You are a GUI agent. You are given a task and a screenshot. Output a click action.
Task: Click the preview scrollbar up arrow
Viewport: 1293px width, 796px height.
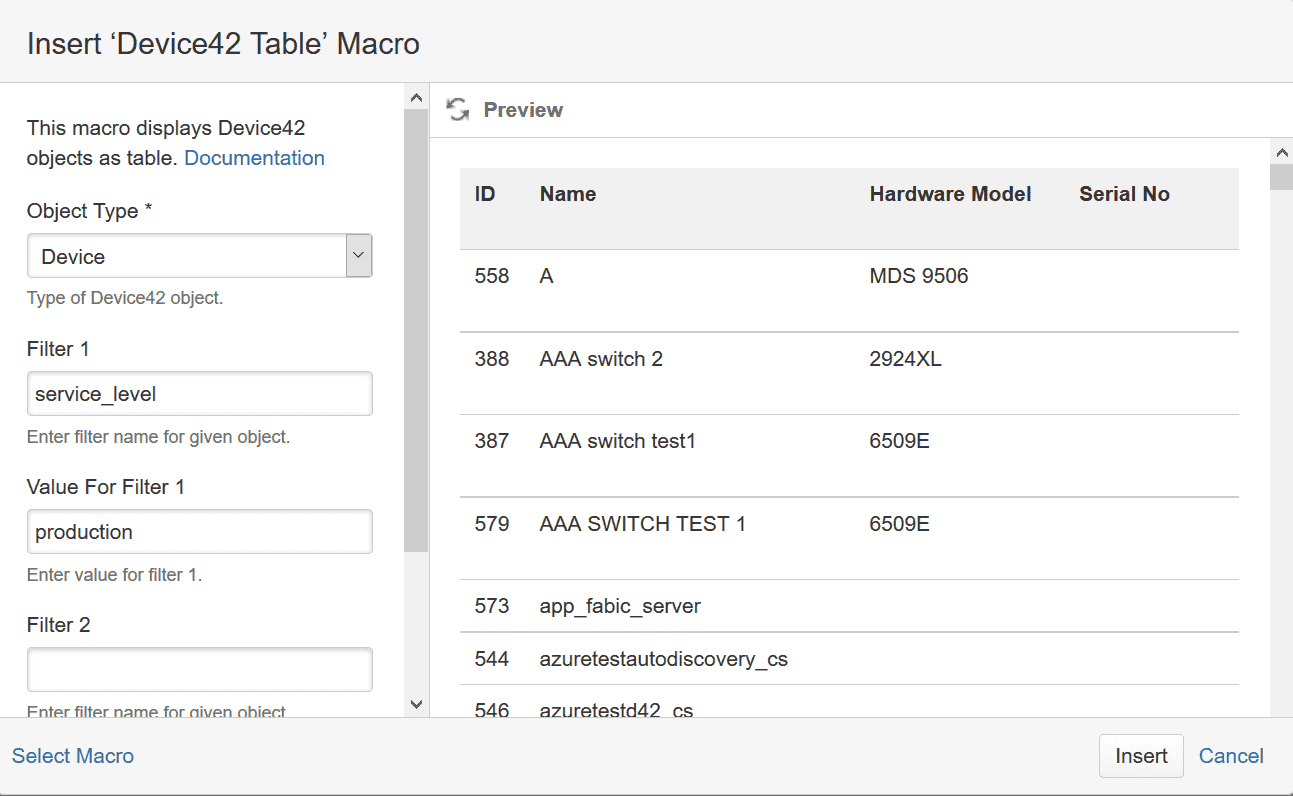(x=1281, y=151)
